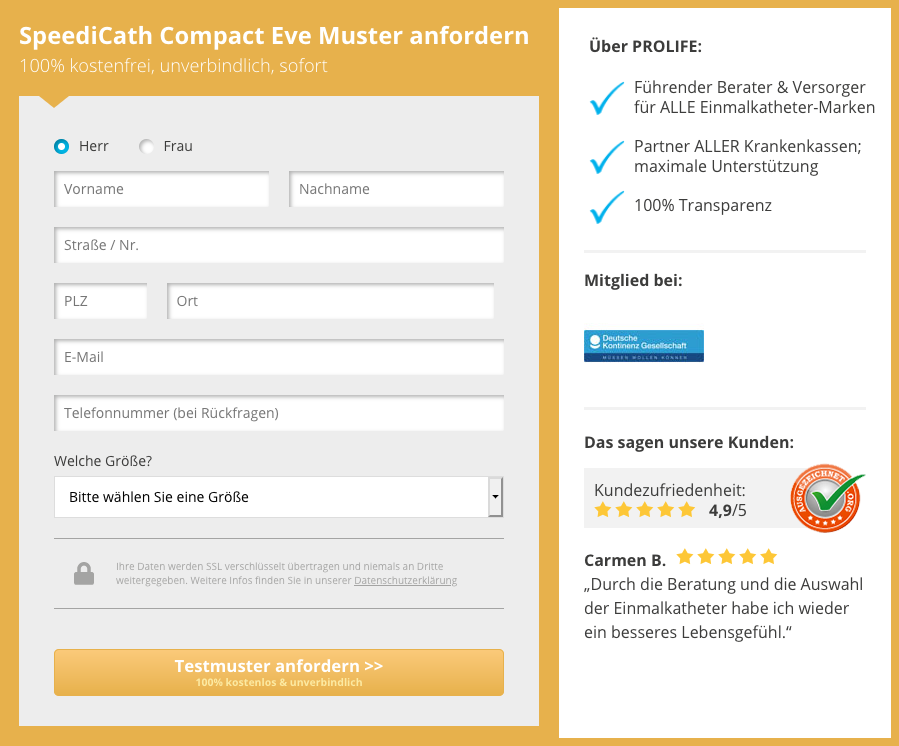Click the Vorname input field
The image size is (899, 746).
tap(162, 189)
